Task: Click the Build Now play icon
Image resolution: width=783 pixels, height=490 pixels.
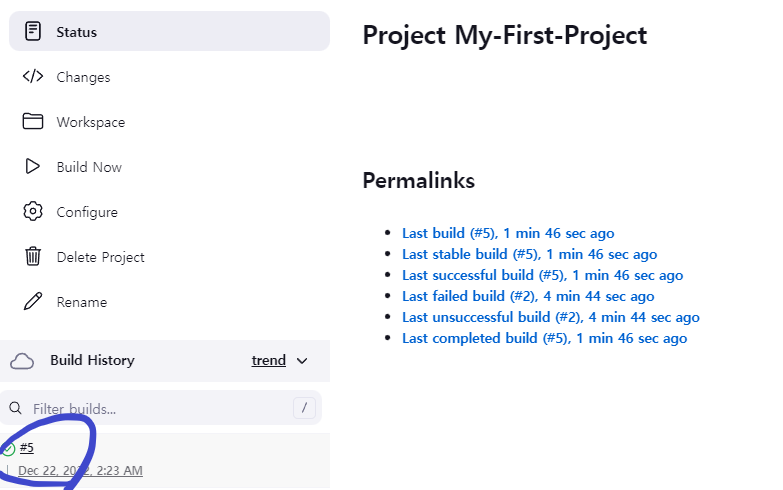Action: tap(33, 167)
